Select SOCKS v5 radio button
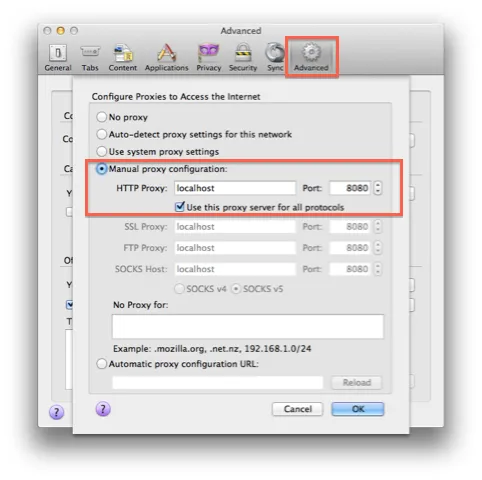This screenshot has width=482, height=480. pyautogui.click(x=236, y=289)
